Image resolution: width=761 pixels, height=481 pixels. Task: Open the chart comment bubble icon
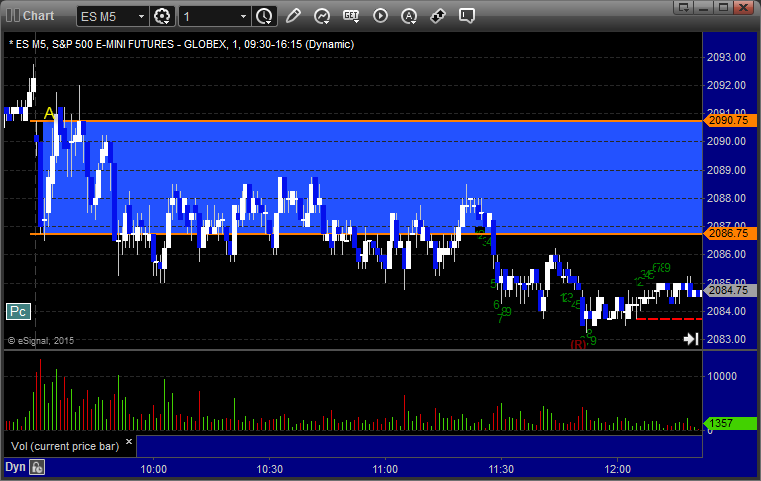[467, 16]
